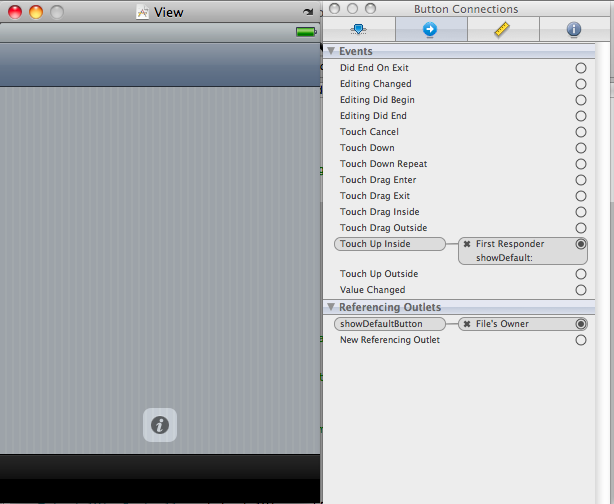Click the New Referencing Outlet label
Viewport: 614px width, 504px height.
pyautogui.click(x=390, y=340)
